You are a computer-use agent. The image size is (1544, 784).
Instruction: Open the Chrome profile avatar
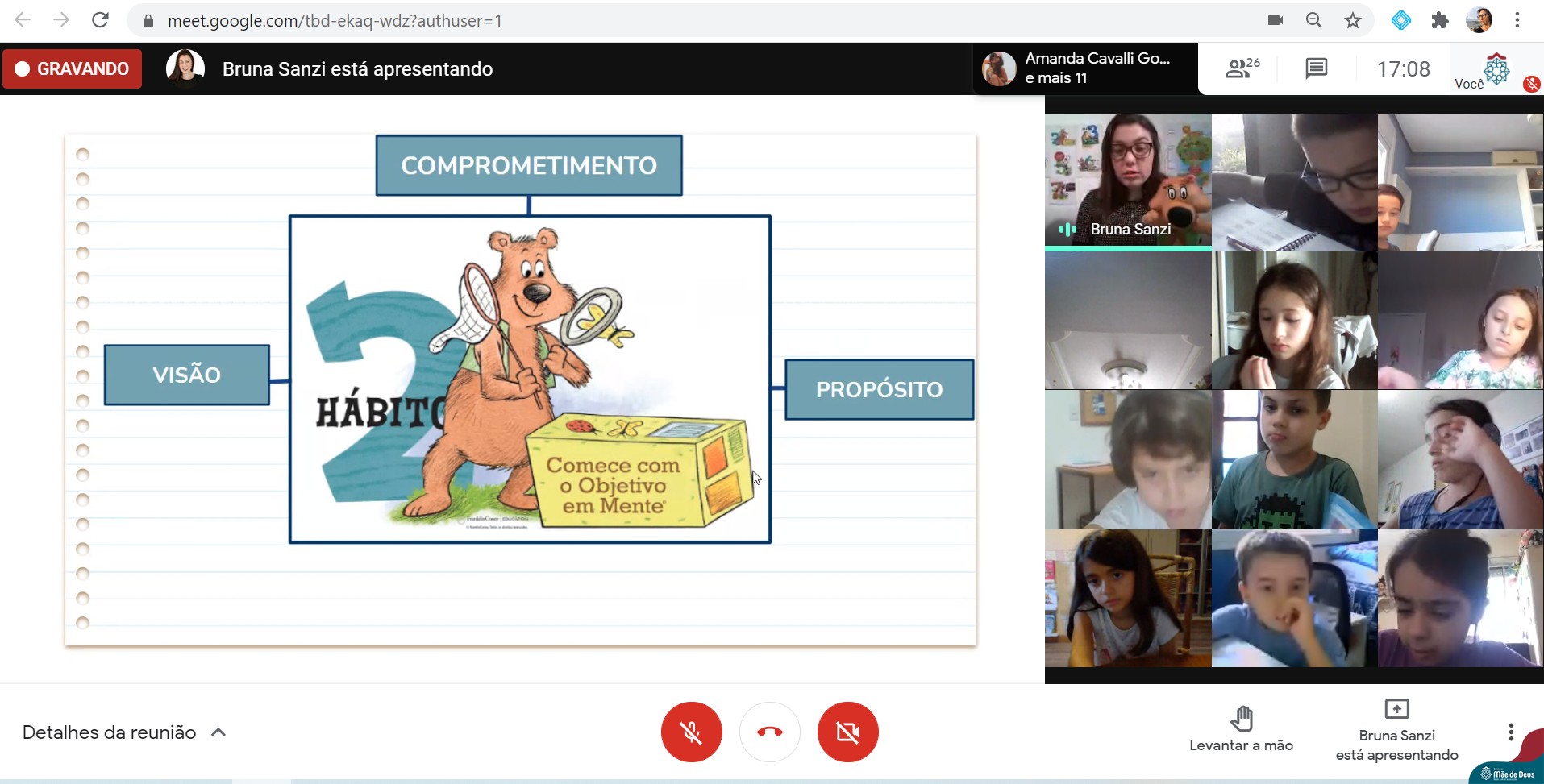pyautogui.click(x=1479, y=20)
